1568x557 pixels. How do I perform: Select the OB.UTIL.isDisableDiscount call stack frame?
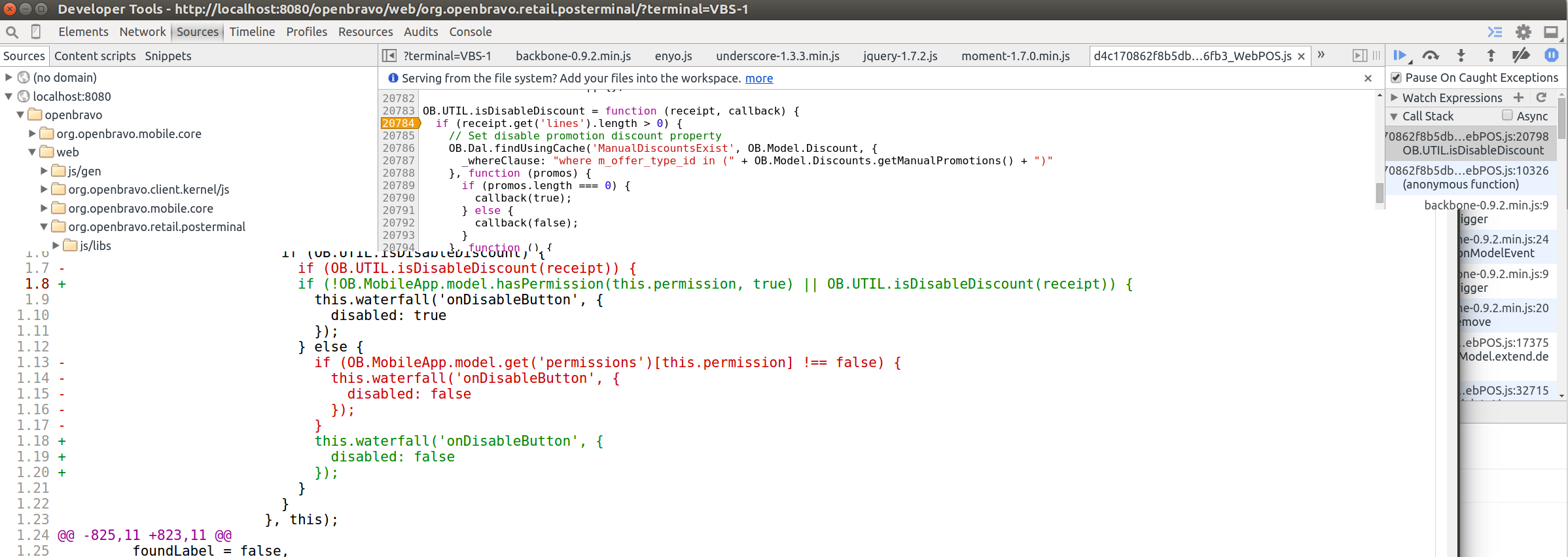[x=1471, y=143]
